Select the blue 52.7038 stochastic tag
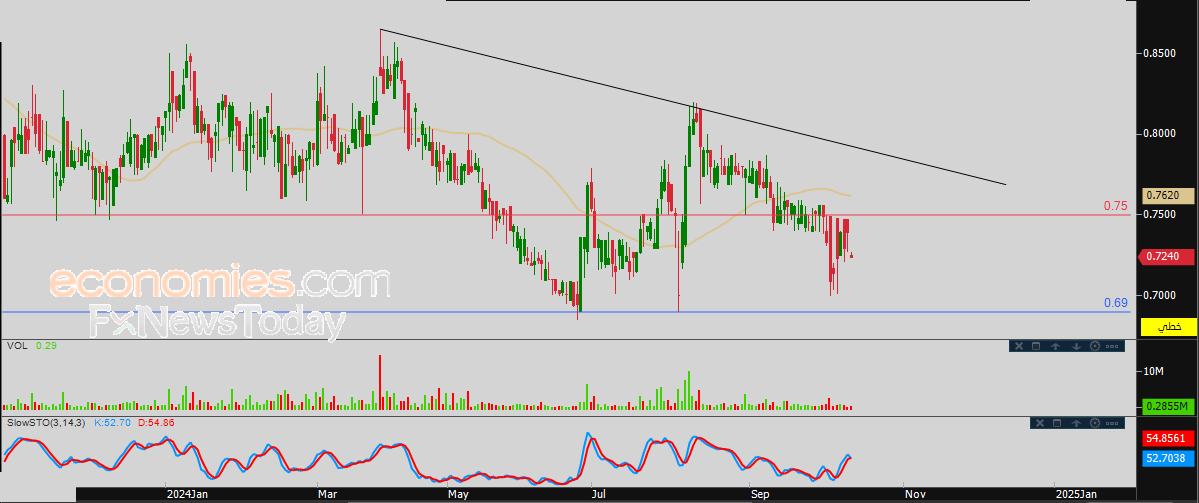Image resolution: width=1199 pixels, height=503 pixels. (1167, 459)
